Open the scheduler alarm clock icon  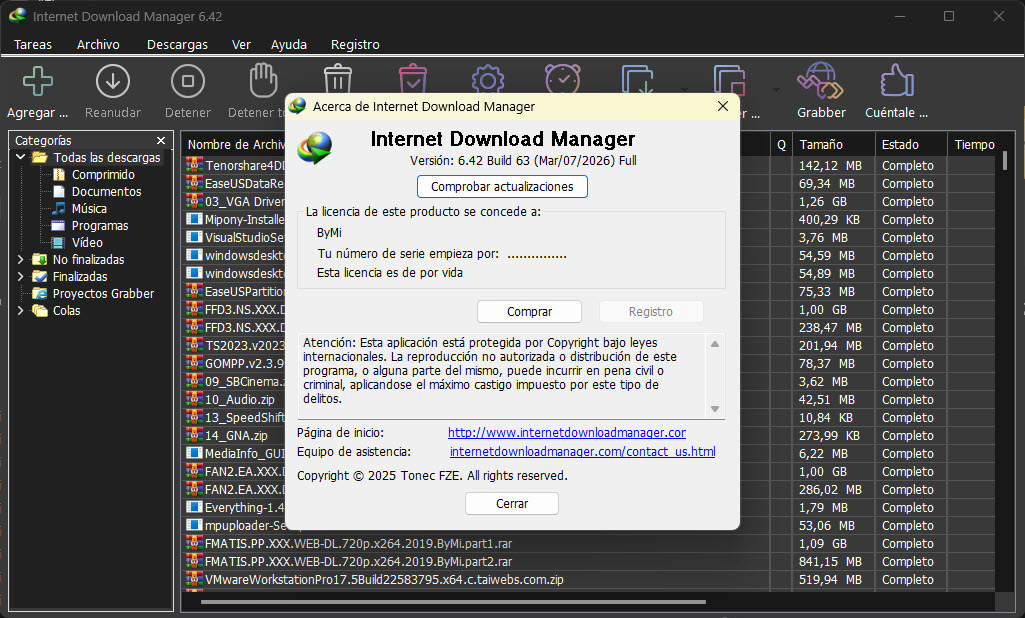(x=563, y=78)
